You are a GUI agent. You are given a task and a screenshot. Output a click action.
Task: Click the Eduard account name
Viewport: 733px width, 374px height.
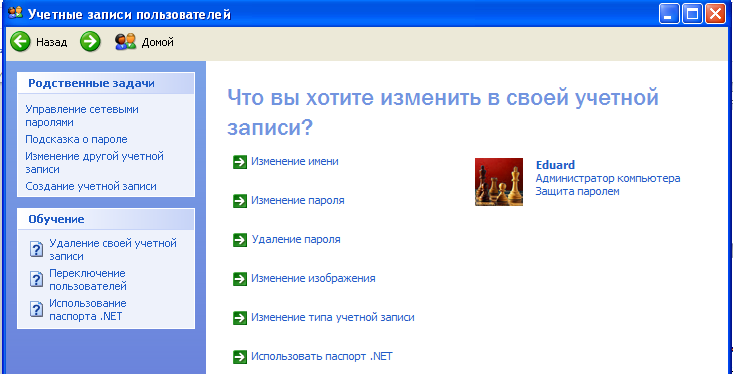coord(555,165)
